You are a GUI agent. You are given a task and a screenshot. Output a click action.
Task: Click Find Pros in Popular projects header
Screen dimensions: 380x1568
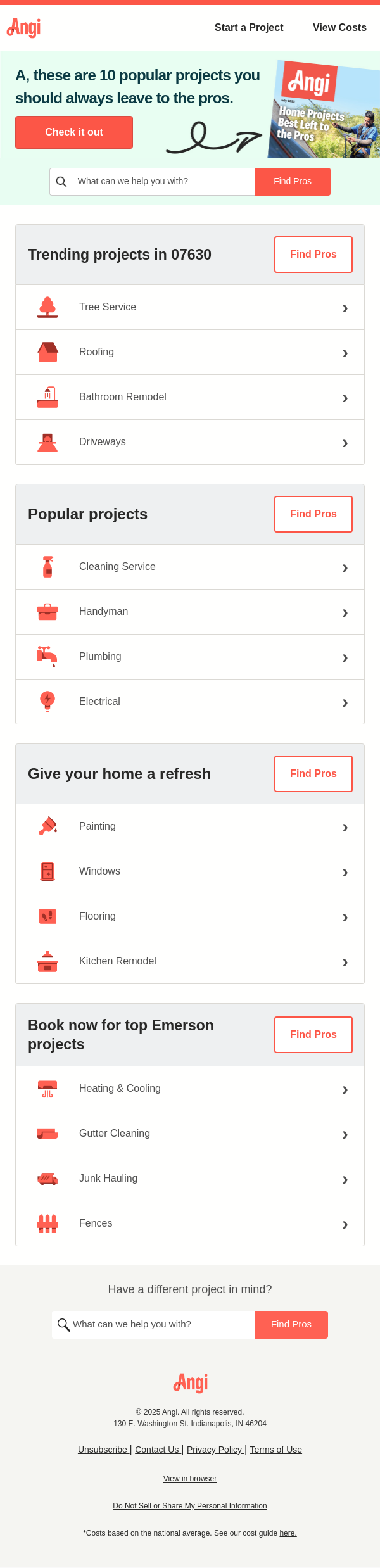point(313,514)
